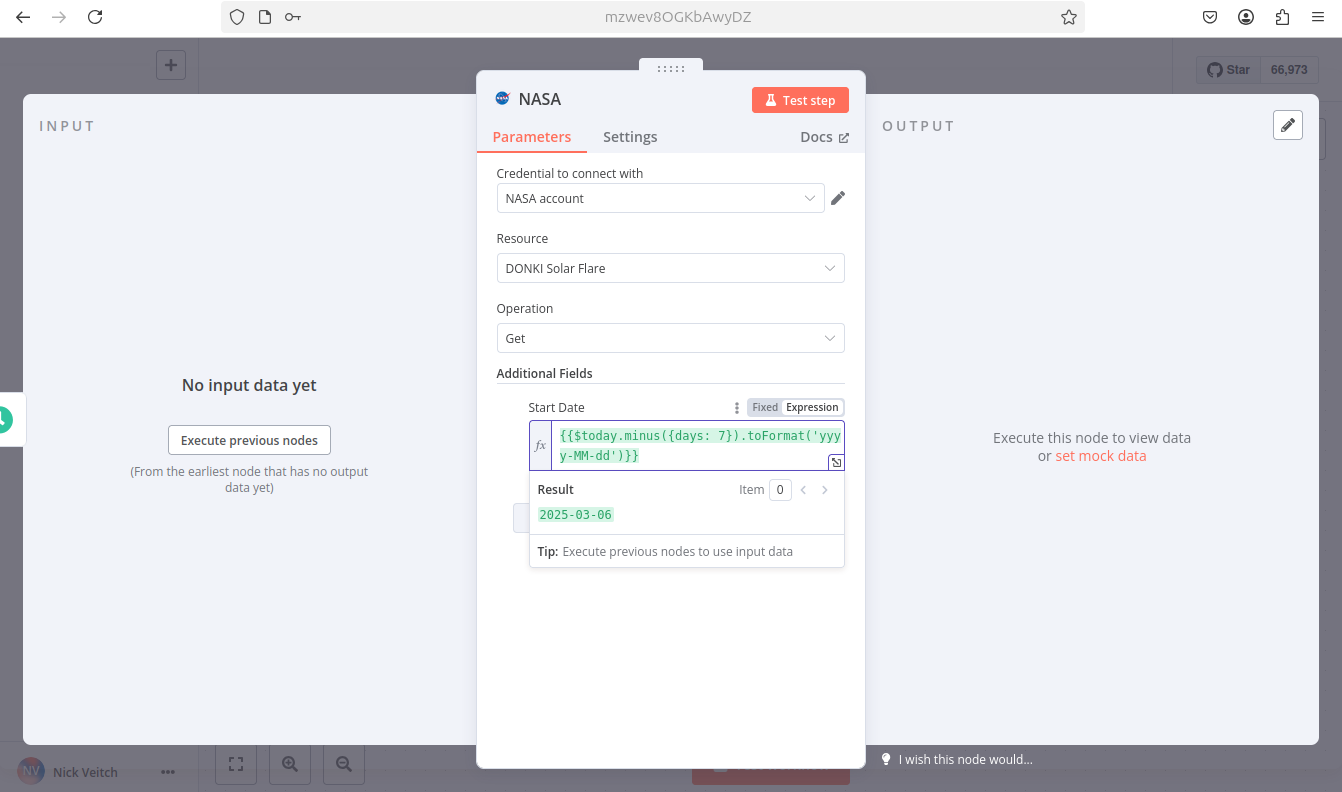Click the shield tracking protection icon
This screenshot has width=1342, height=792.
click(x=237, y=17)
